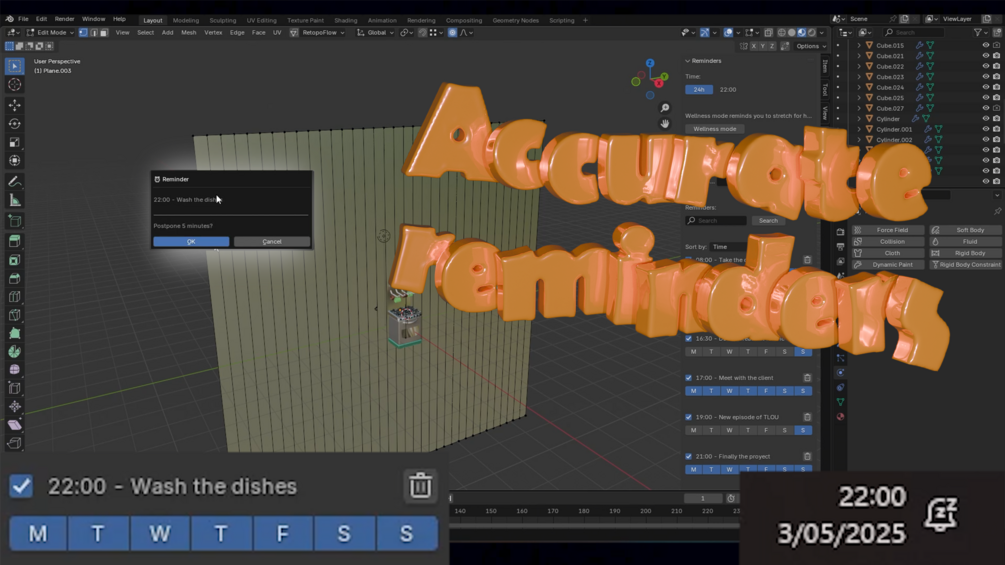
Task: Collapse the Reminders panel
Action: click(x=703, y=61)
